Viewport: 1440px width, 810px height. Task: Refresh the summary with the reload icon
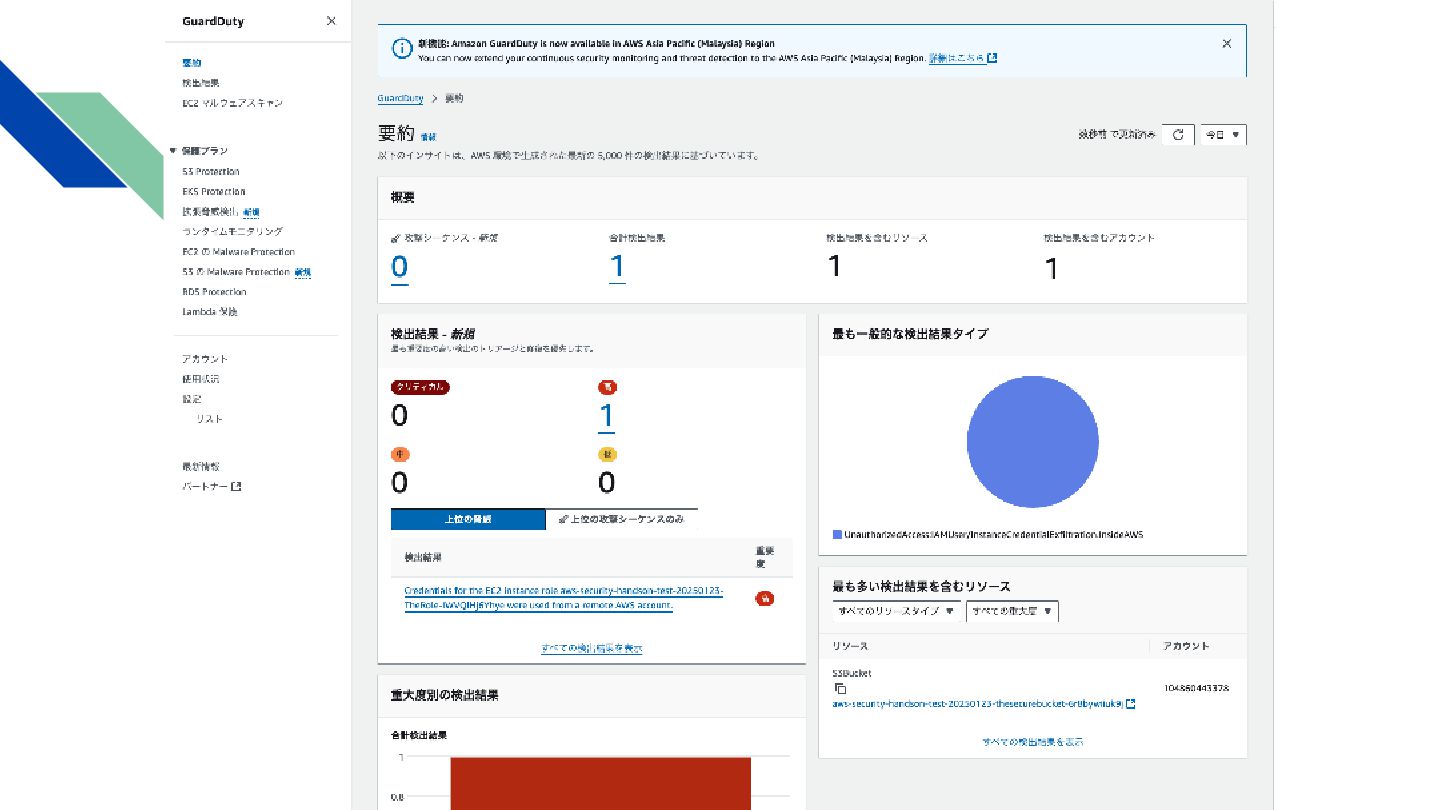(x=1178, y=134)
